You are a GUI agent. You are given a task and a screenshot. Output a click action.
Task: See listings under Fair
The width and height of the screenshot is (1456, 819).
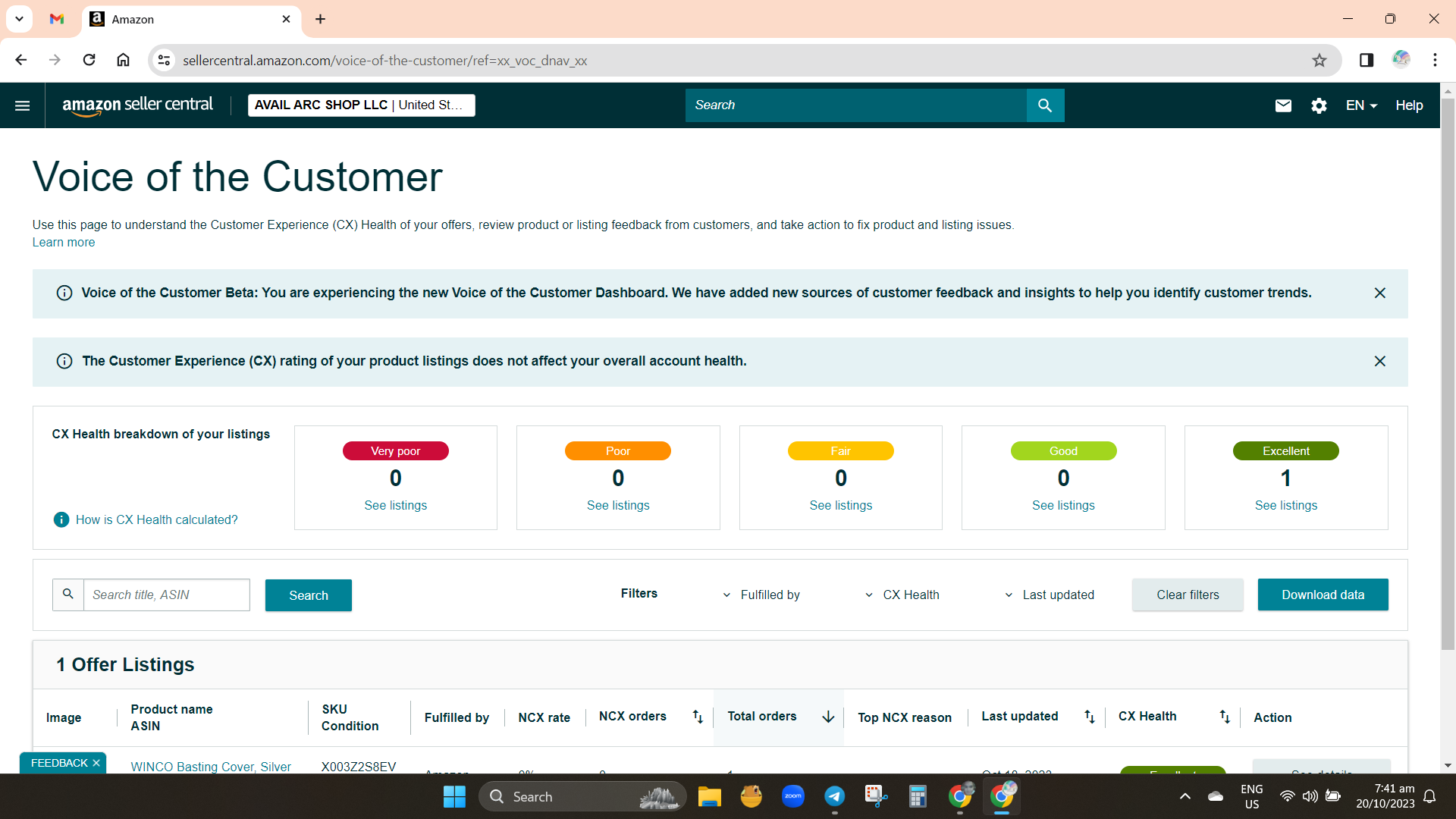840,505
